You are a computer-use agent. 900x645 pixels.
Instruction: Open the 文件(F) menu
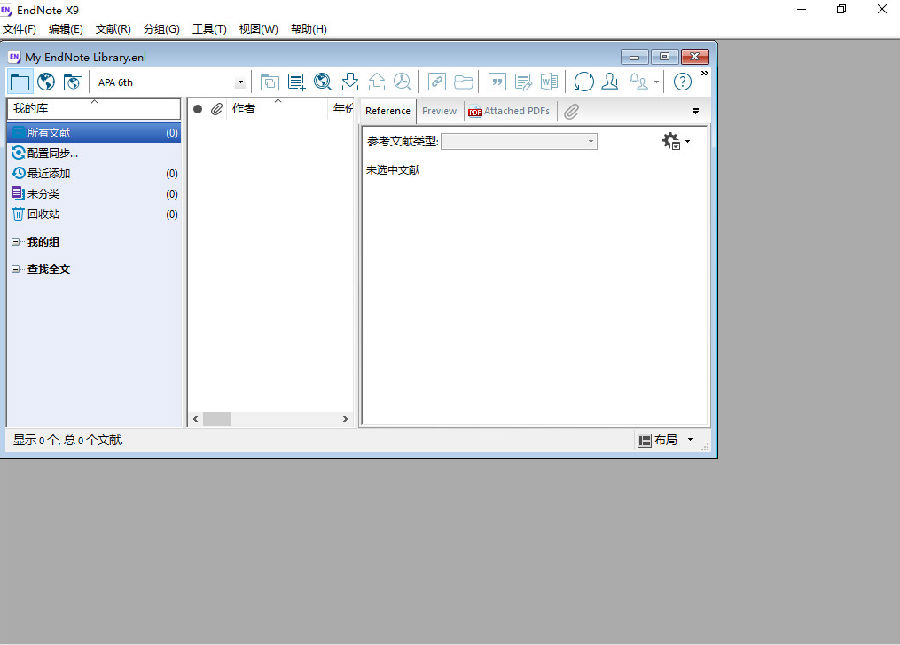pos(19,29)
